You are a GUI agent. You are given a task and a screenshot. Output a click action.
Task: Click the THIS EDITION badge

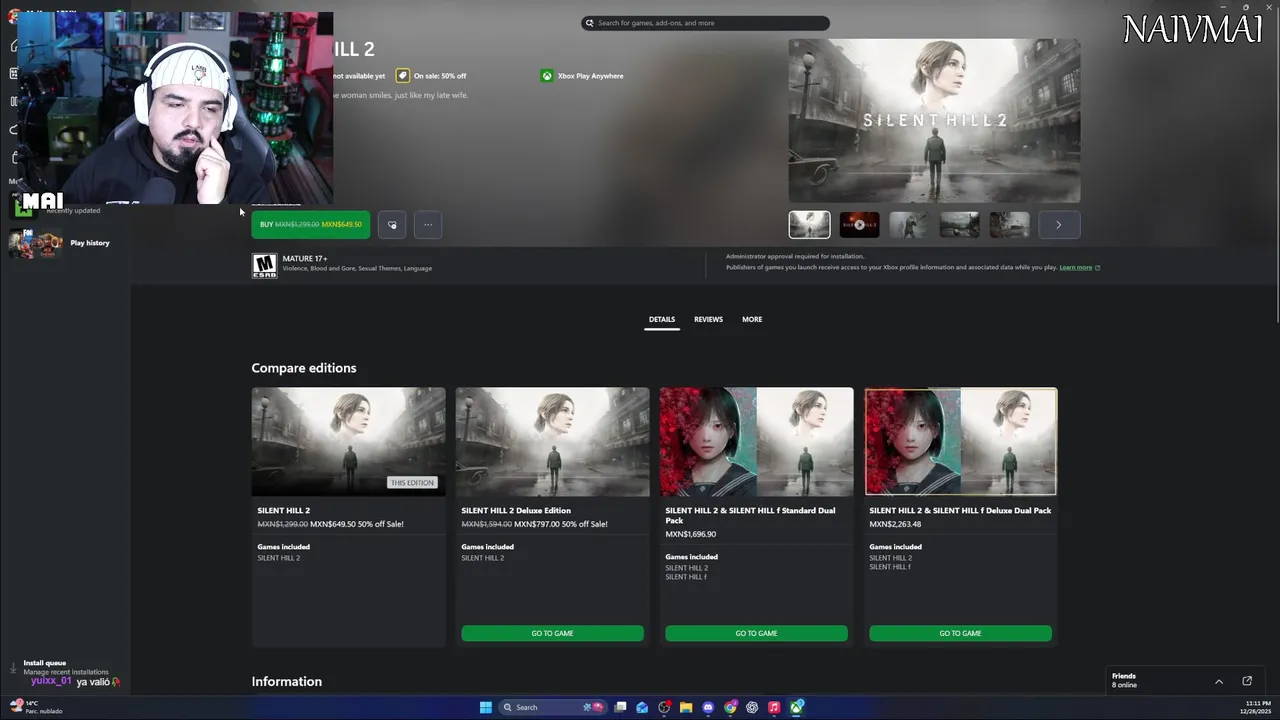click(x=412, y=482)
